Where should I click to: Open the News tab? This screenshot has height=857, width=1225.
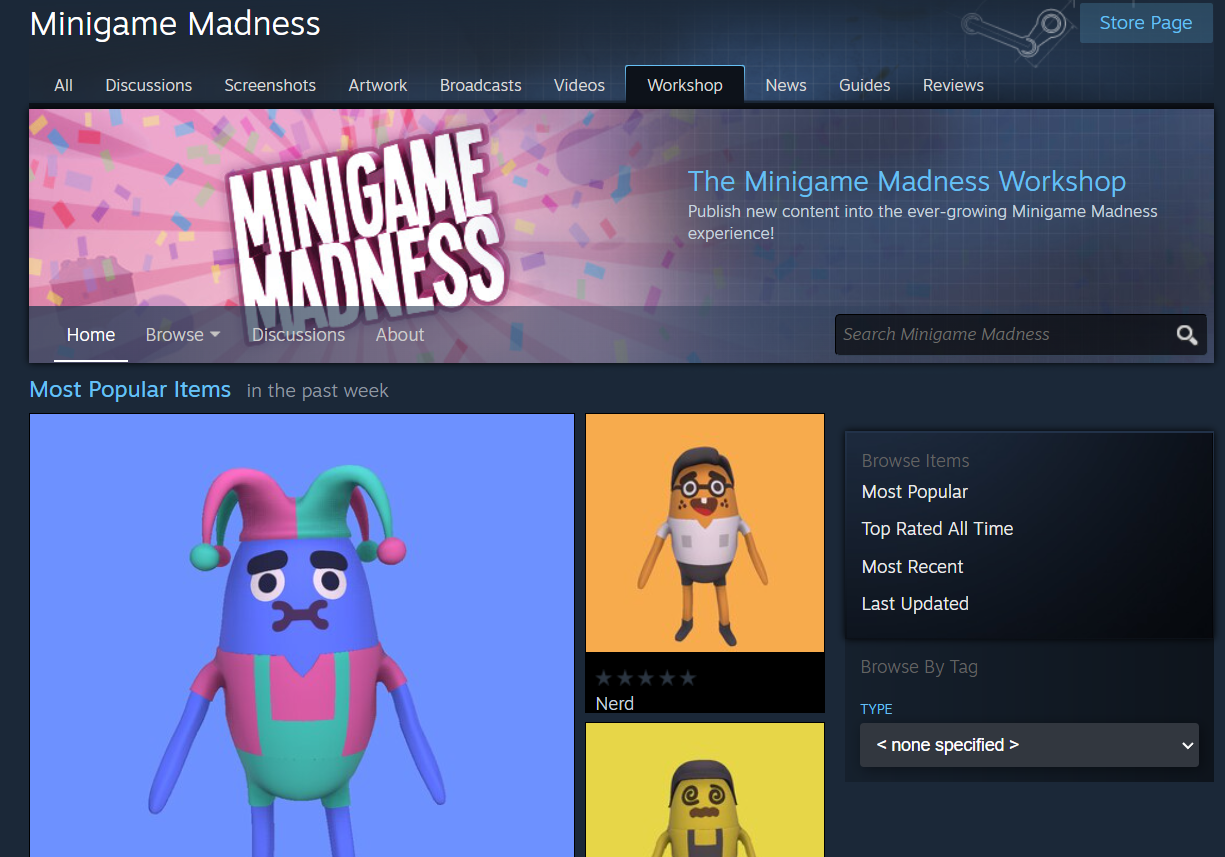click(x=786, y=85)
